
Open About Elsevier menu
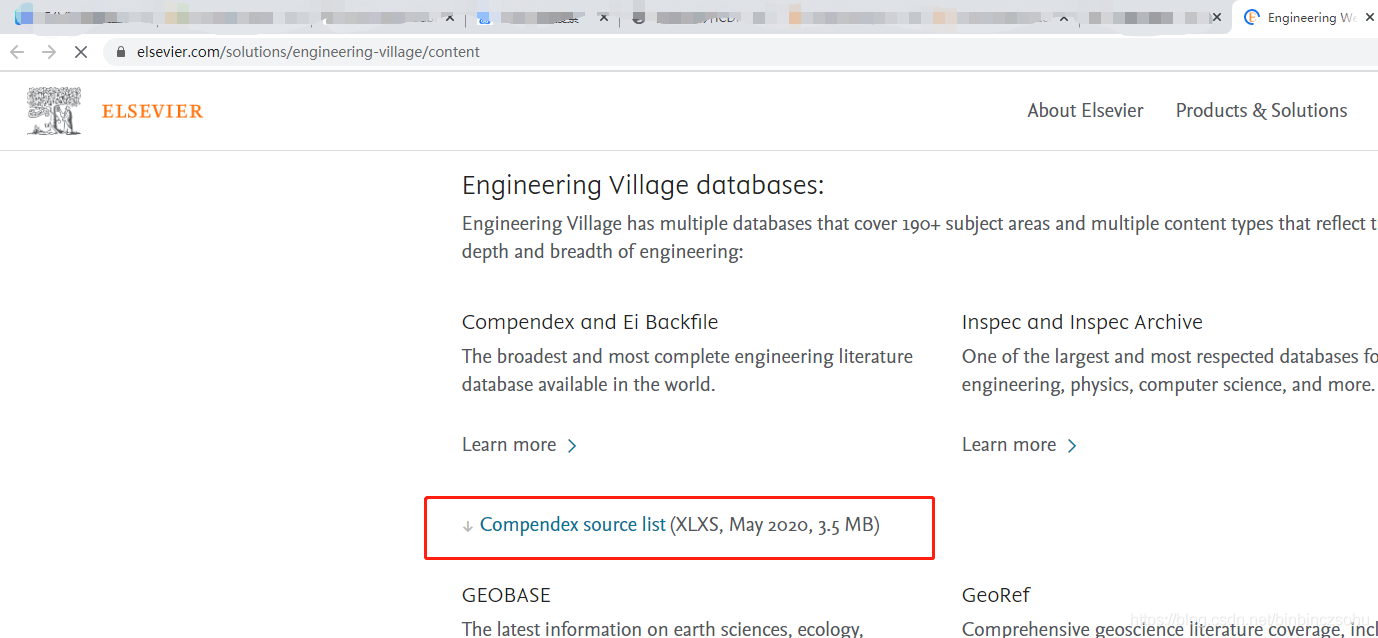click(x=1085, y=111)
